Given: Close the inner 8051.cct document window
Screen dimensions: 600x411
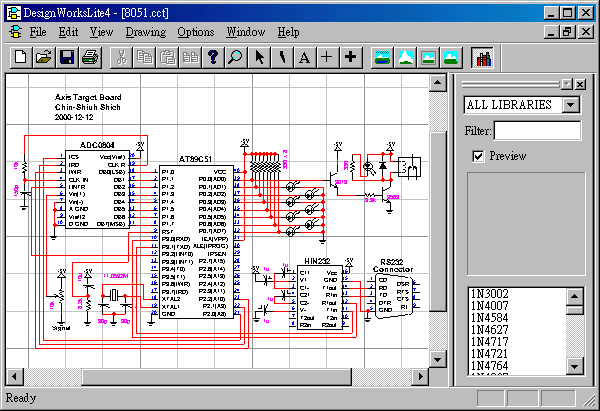Looking at the screenshot, I should click(585, 32).
